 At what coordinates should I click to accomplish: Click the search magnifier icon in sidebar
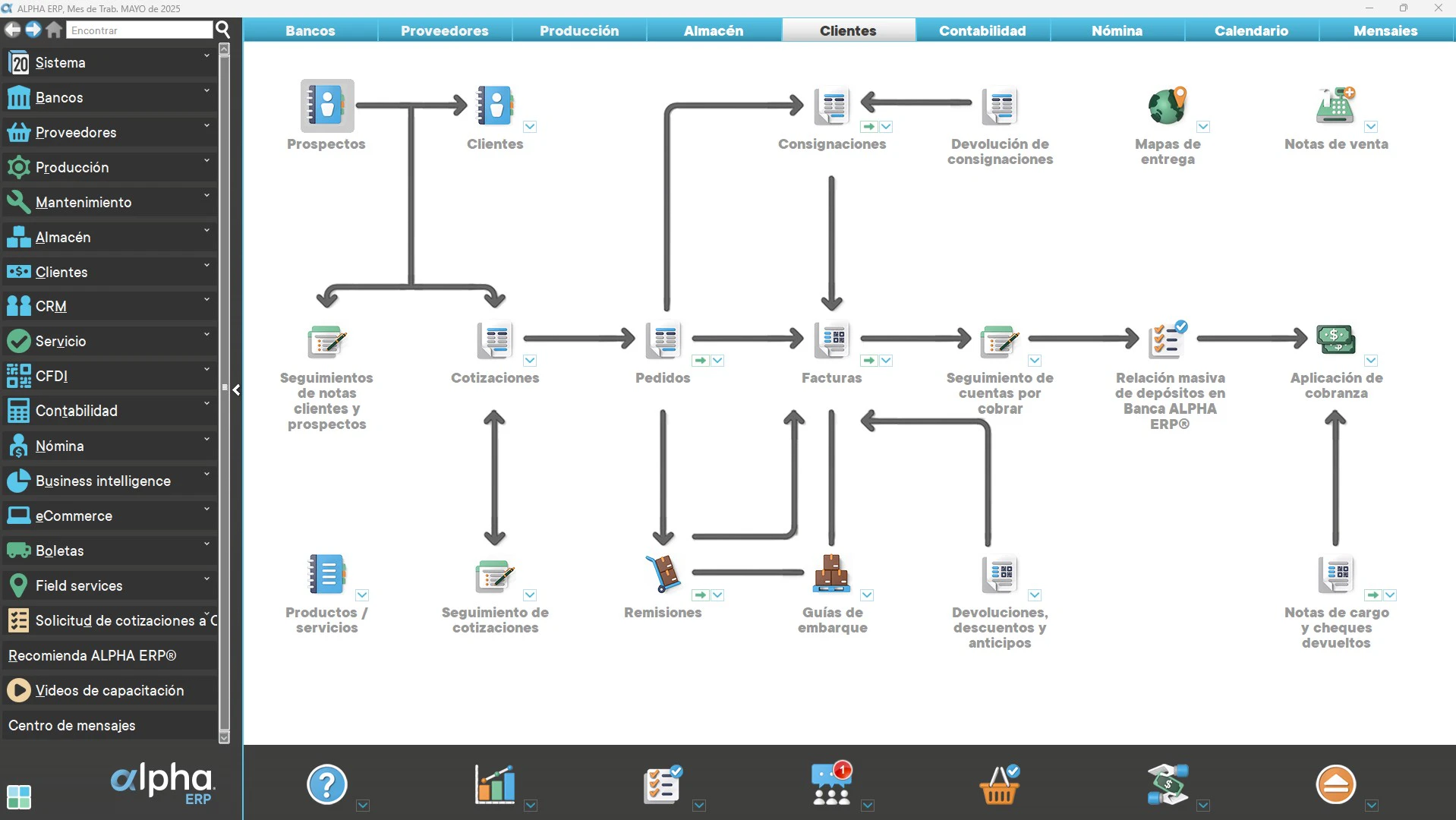click(x=222, y=30)
